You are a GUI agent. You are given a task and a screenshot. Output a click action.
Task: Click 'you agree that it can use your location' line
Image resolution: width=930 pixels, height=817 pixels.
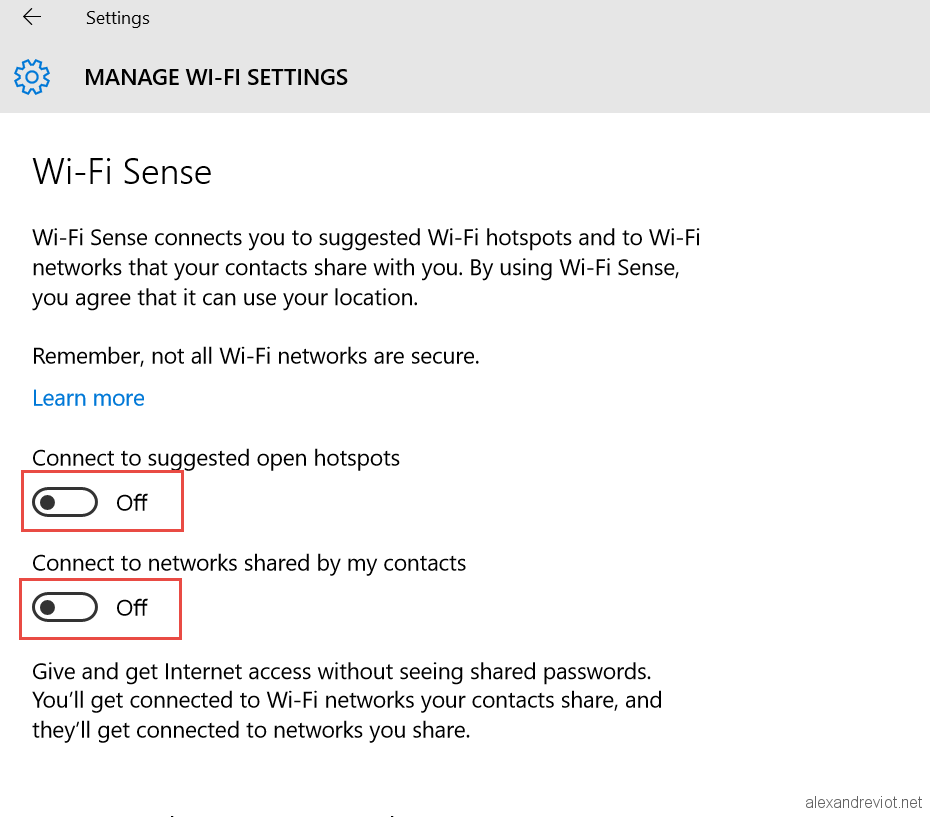click(x=225, y=298)
